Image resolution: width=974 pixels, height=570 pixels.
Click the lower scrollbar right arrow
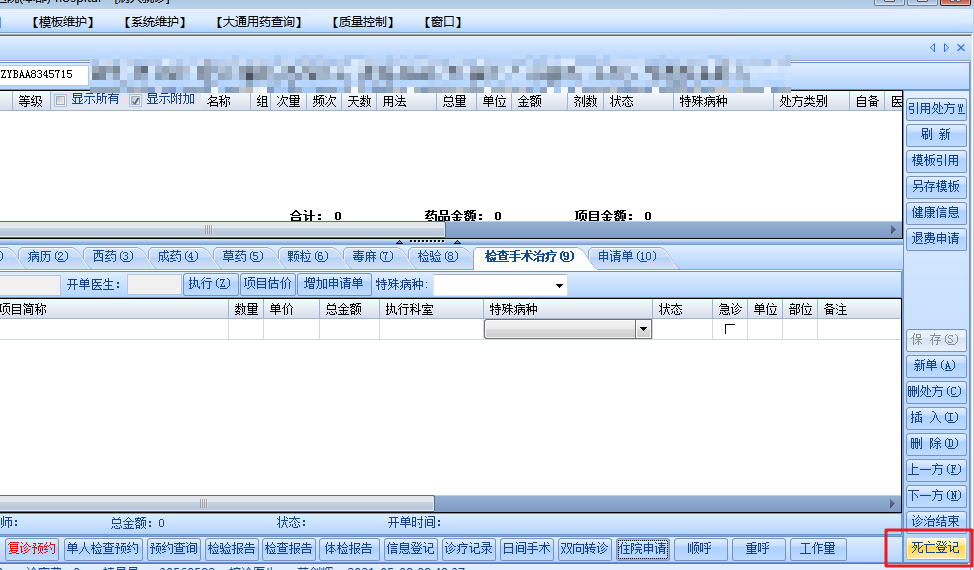click(x=893, y=503)
